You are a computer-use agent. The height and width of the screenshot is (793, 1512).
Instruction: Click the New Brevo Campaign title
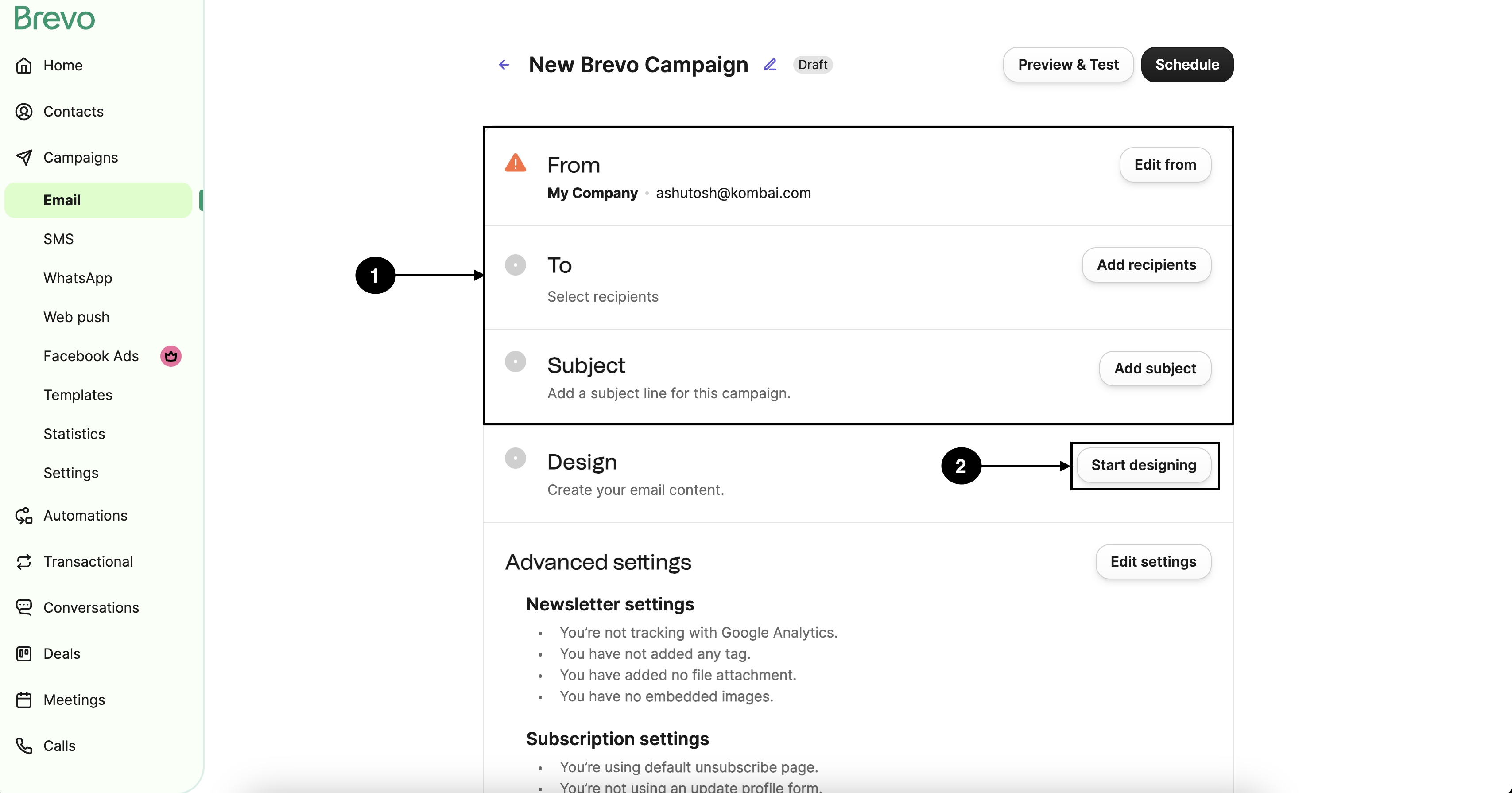pos(638,65)
